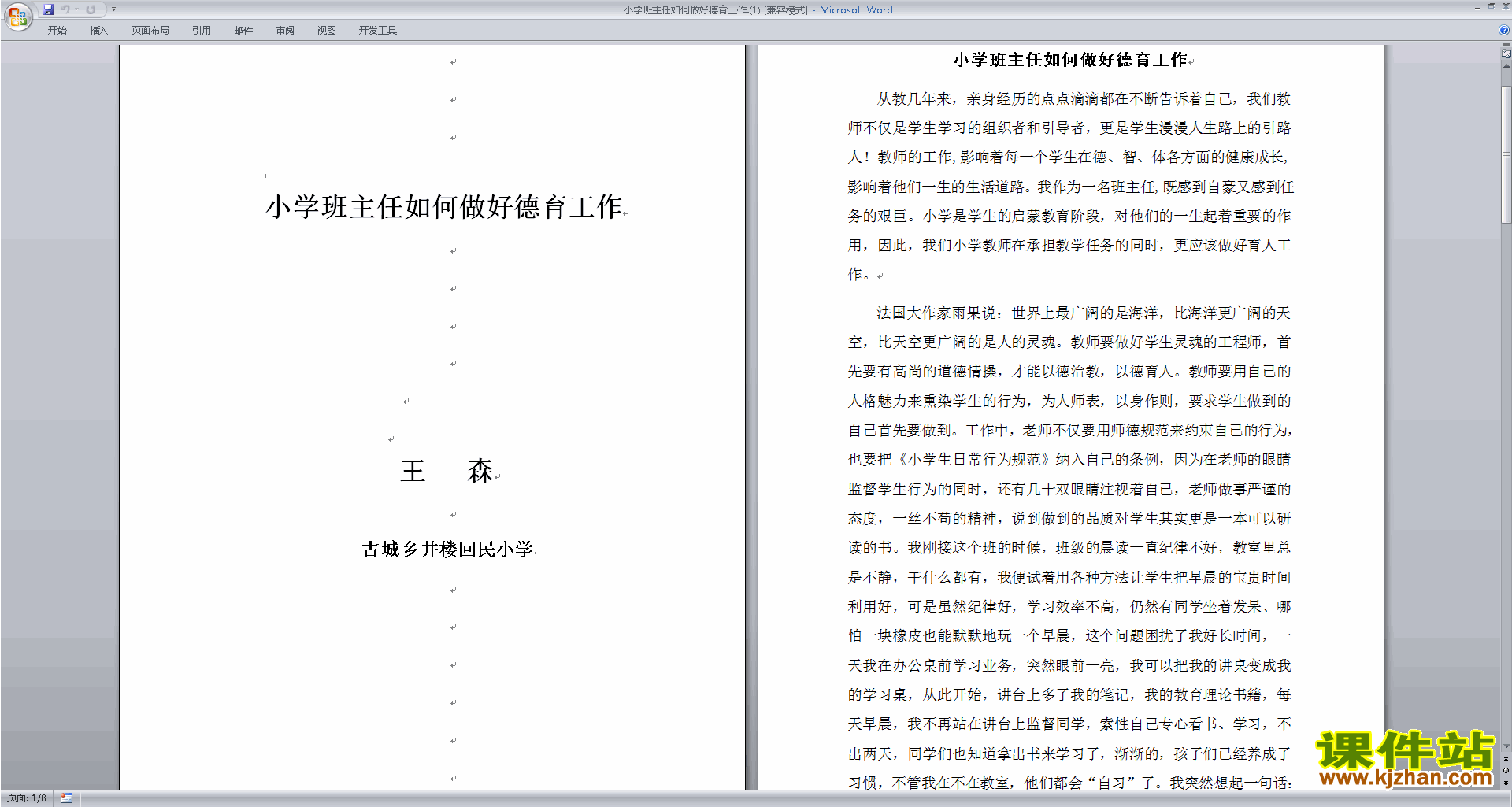The height and width of the screenshot is (807, 1512).
Task: Click the vertical scrollbar up arrow
Action: (1506, 66)
